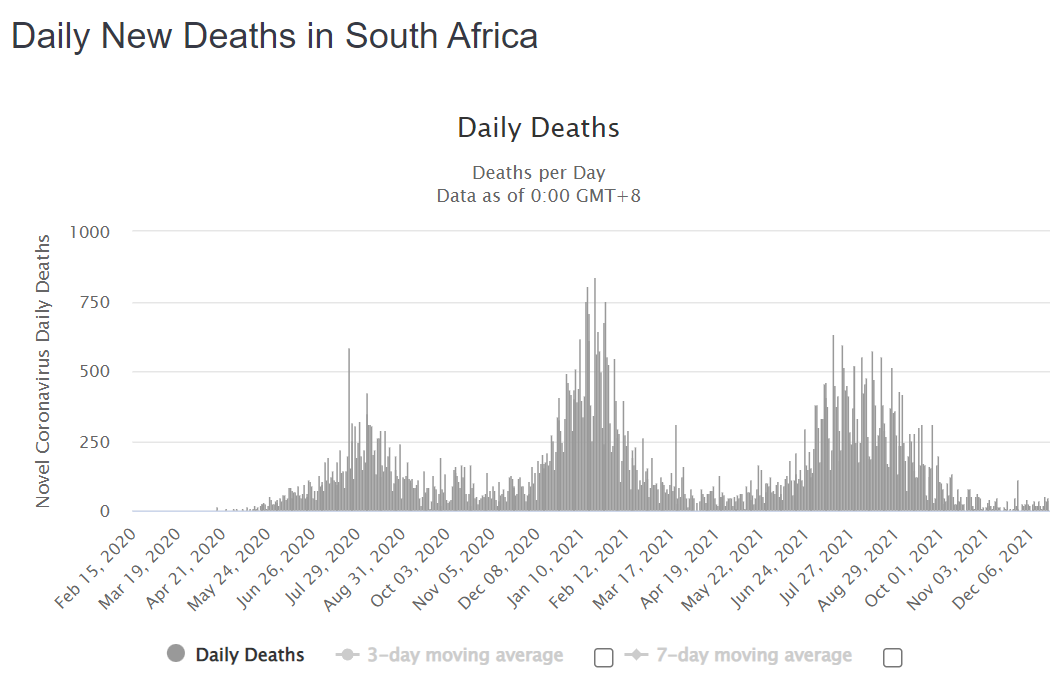
Task: Click the July 2020 spike bar near 580
Action: 349,429
